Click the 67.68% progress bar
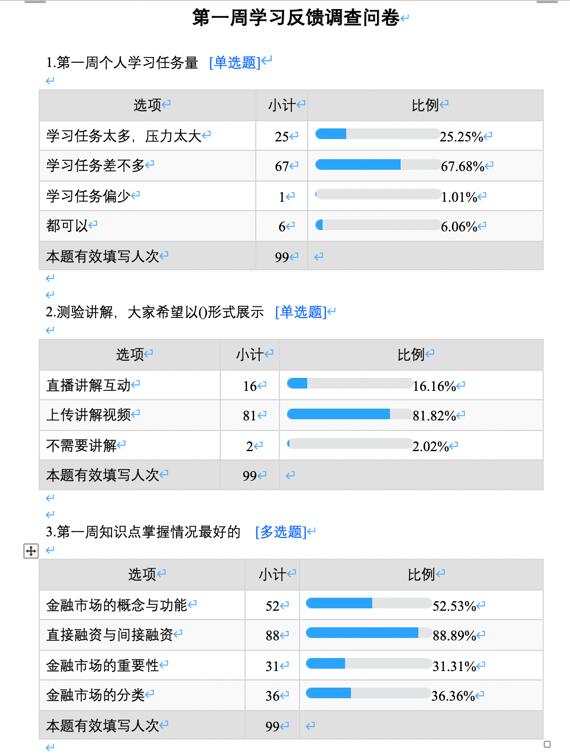 coord(377,165)
